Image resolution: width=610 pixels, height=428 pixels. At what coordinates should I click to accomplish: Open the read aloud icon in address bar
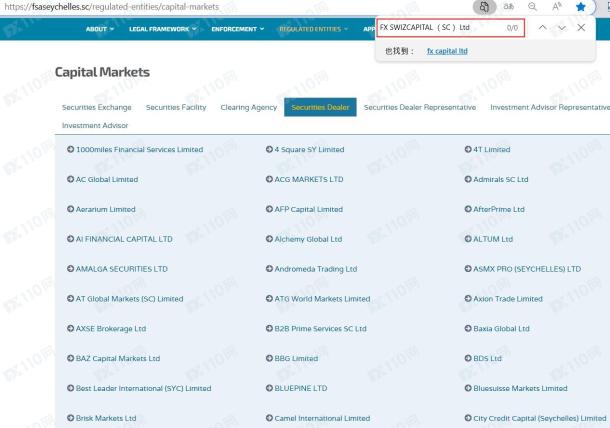(x=557, y=7)
